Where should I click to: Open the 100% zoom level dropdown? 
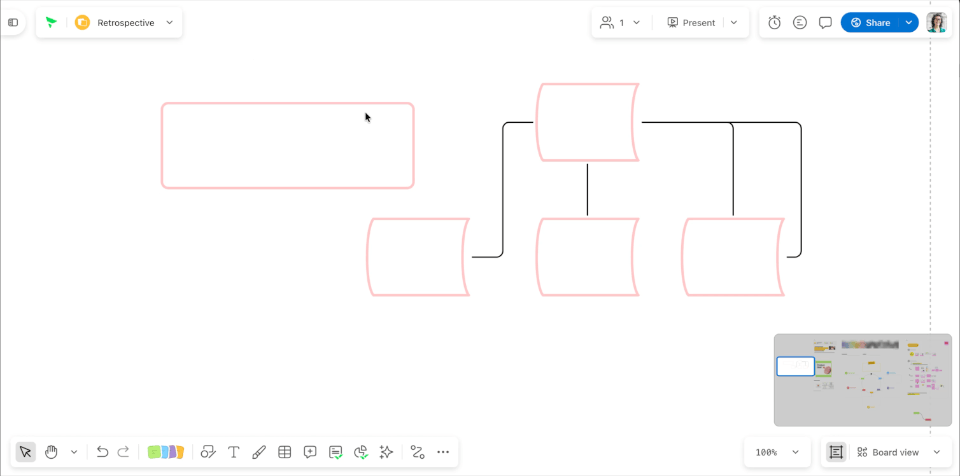pyautogui.click(x=777, y=452)
